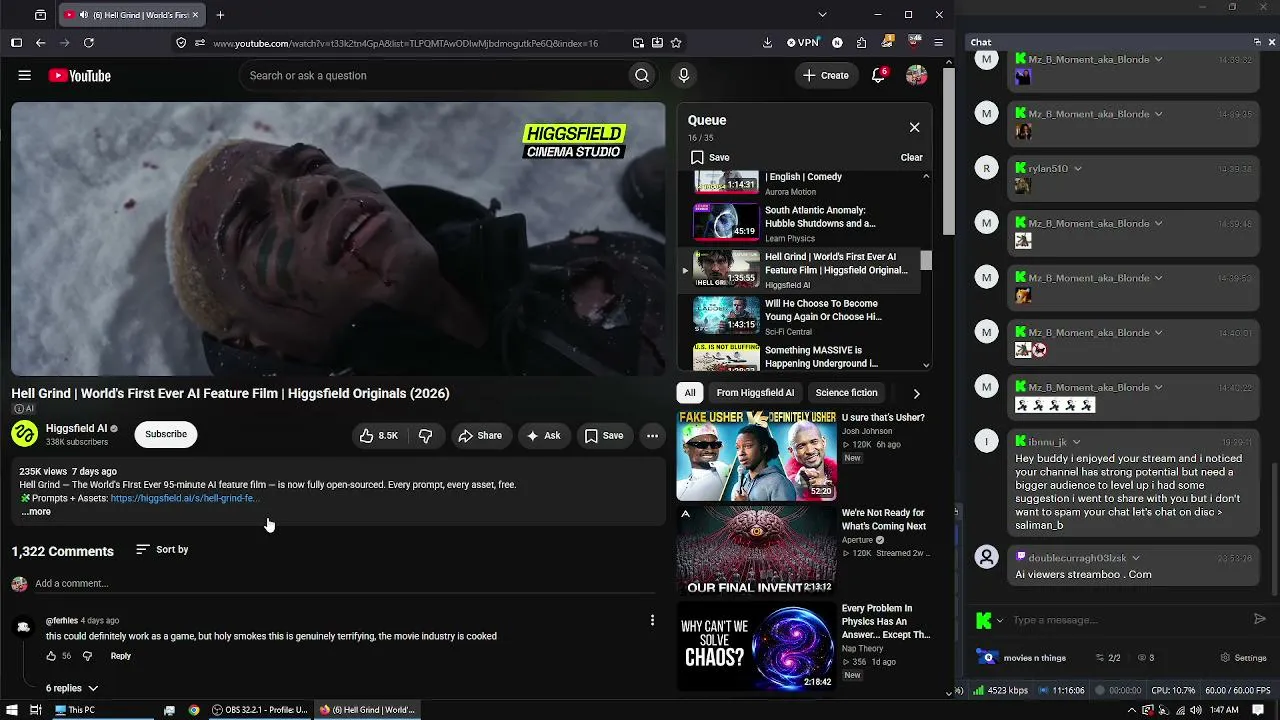Pop out the Chat dock

(1257, 42)
